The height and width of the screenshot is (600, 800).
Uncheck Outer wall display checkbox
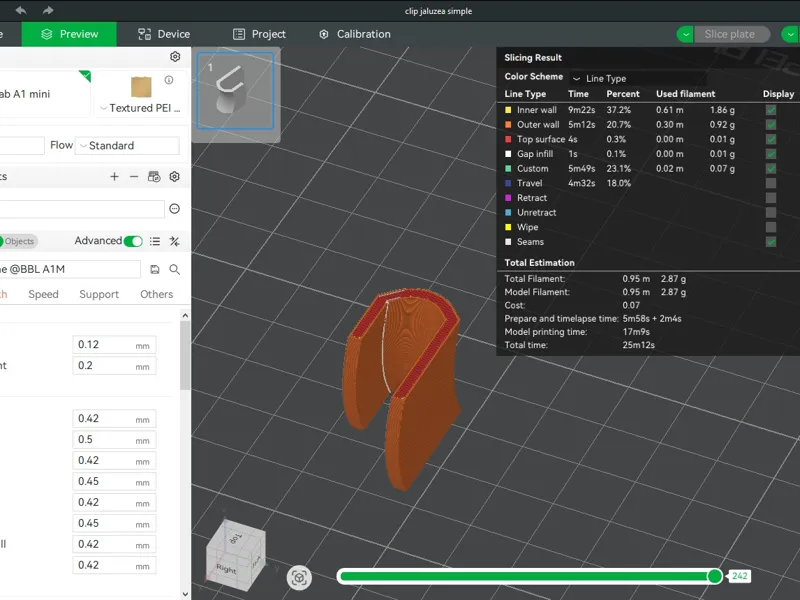pos(771,124)
